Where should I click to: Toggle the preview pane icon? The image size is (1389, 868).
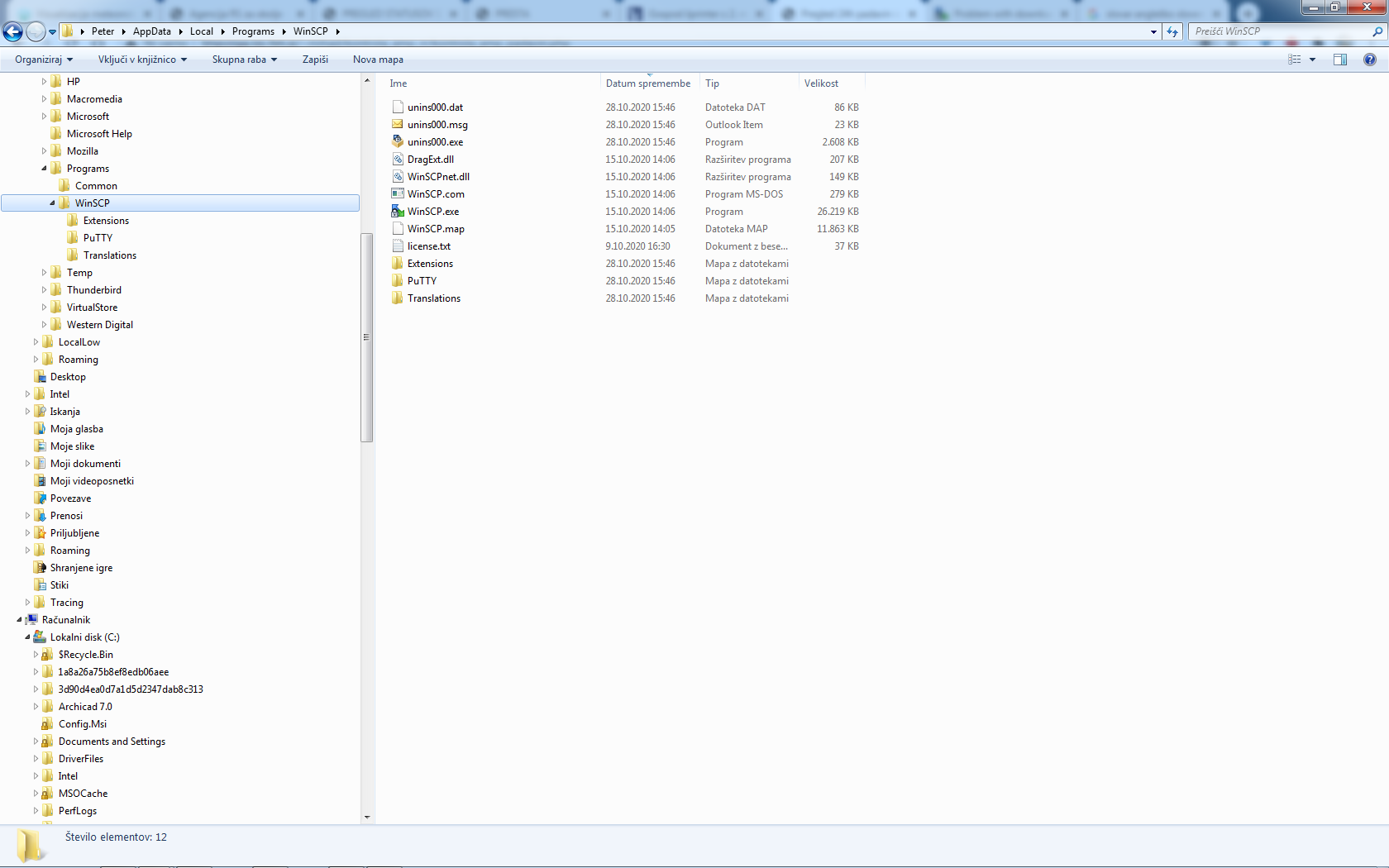coord(1340,60)
